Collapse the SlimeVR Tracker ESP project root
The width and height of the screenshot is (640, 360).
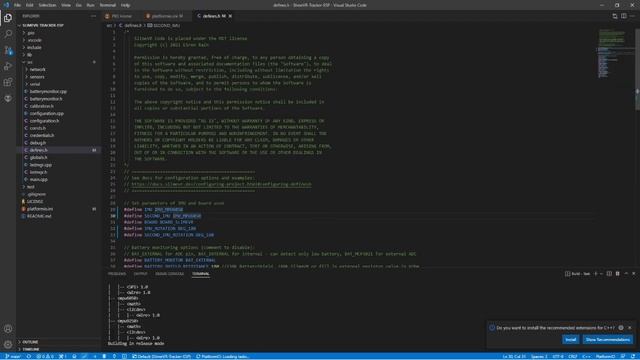[43, 25]
